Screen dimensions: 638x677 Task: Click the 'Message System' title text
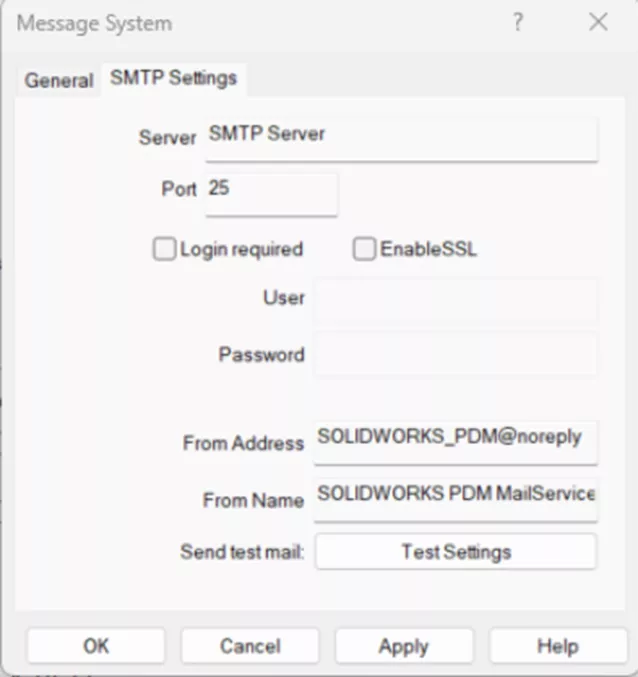tap(94, 23)
